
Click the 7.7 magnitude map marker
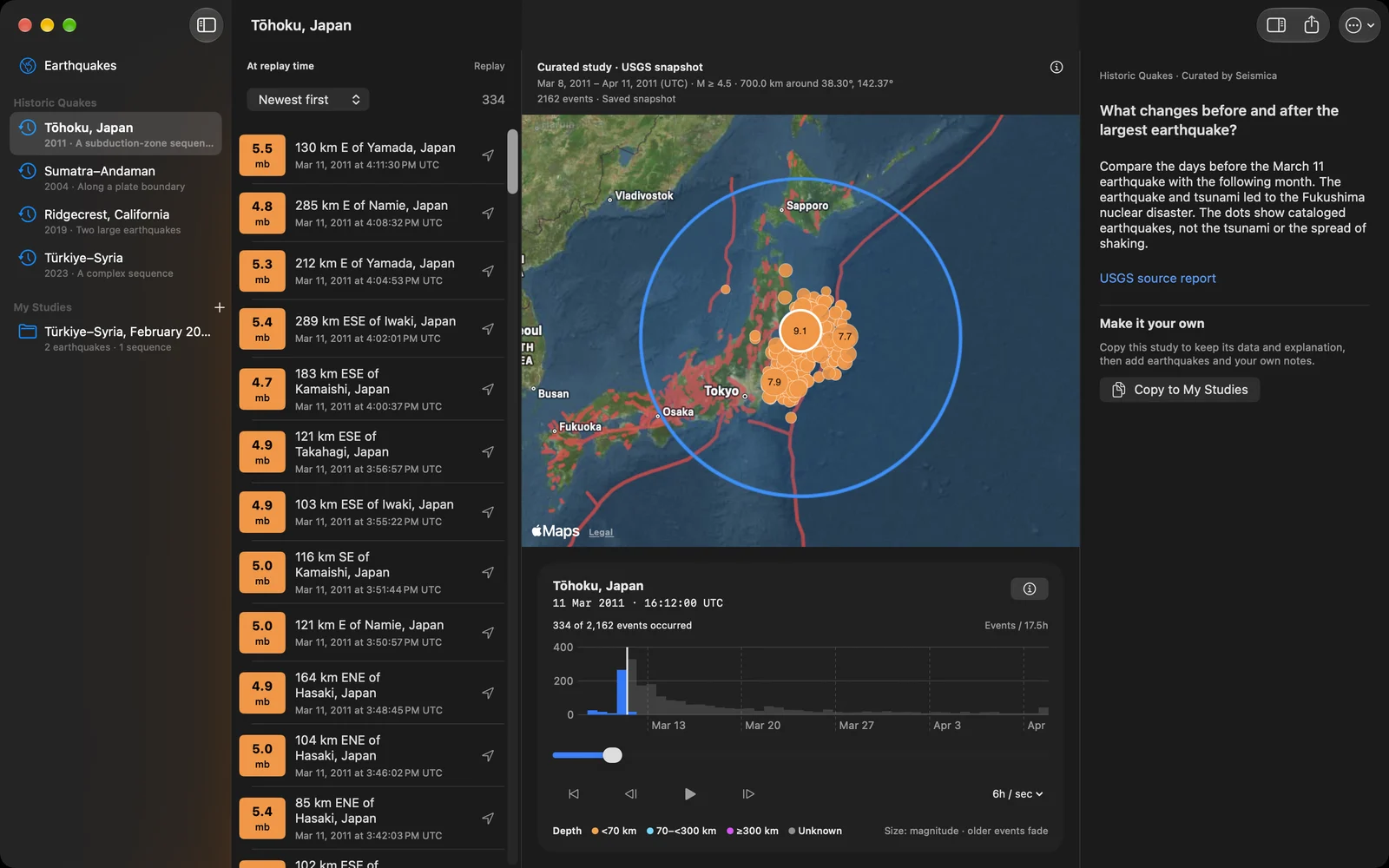(845, 337)
